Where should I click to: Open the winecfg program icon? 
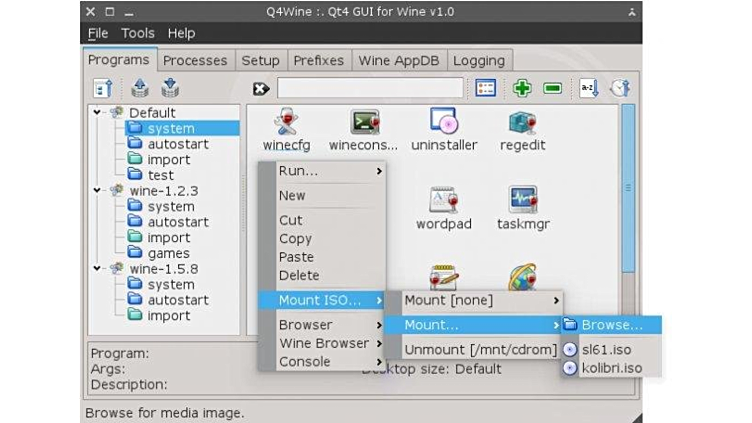287,123
